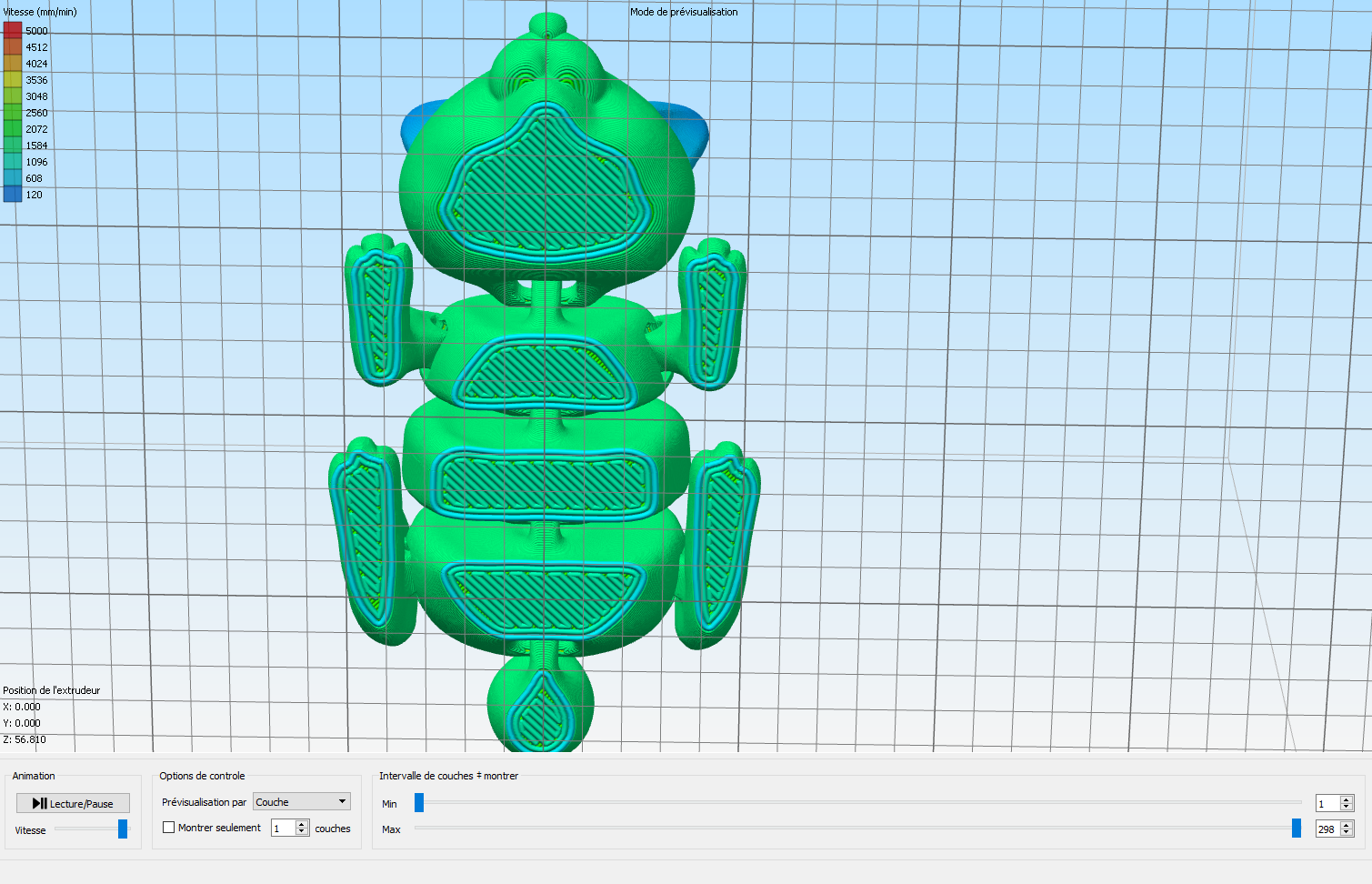Click the Y: 0.000 extruder coordinate
The height and width of the screenshot is (884, 1372).
(22, 723)
